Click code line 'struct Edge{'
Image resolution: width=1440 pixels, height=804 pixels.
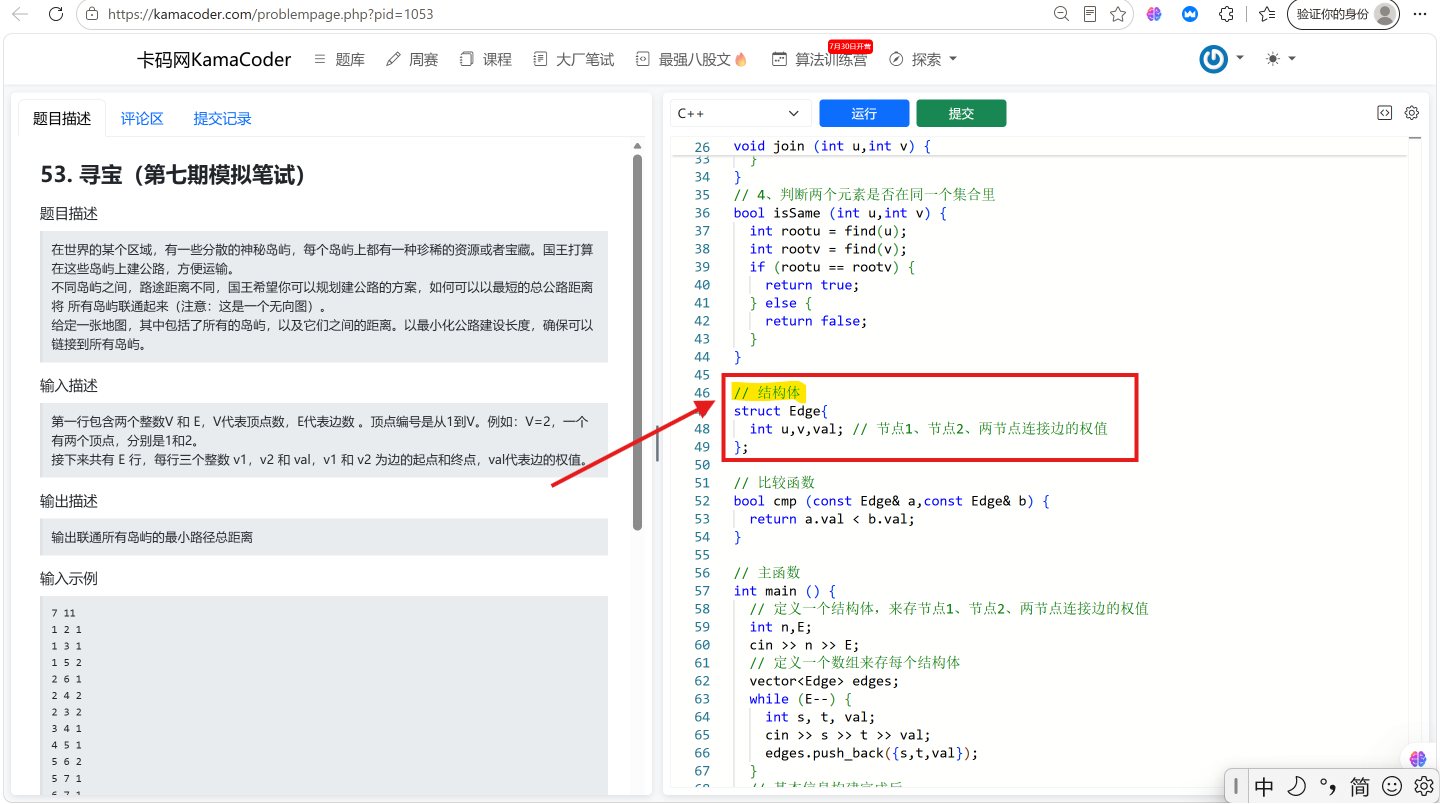pos(782,410)
